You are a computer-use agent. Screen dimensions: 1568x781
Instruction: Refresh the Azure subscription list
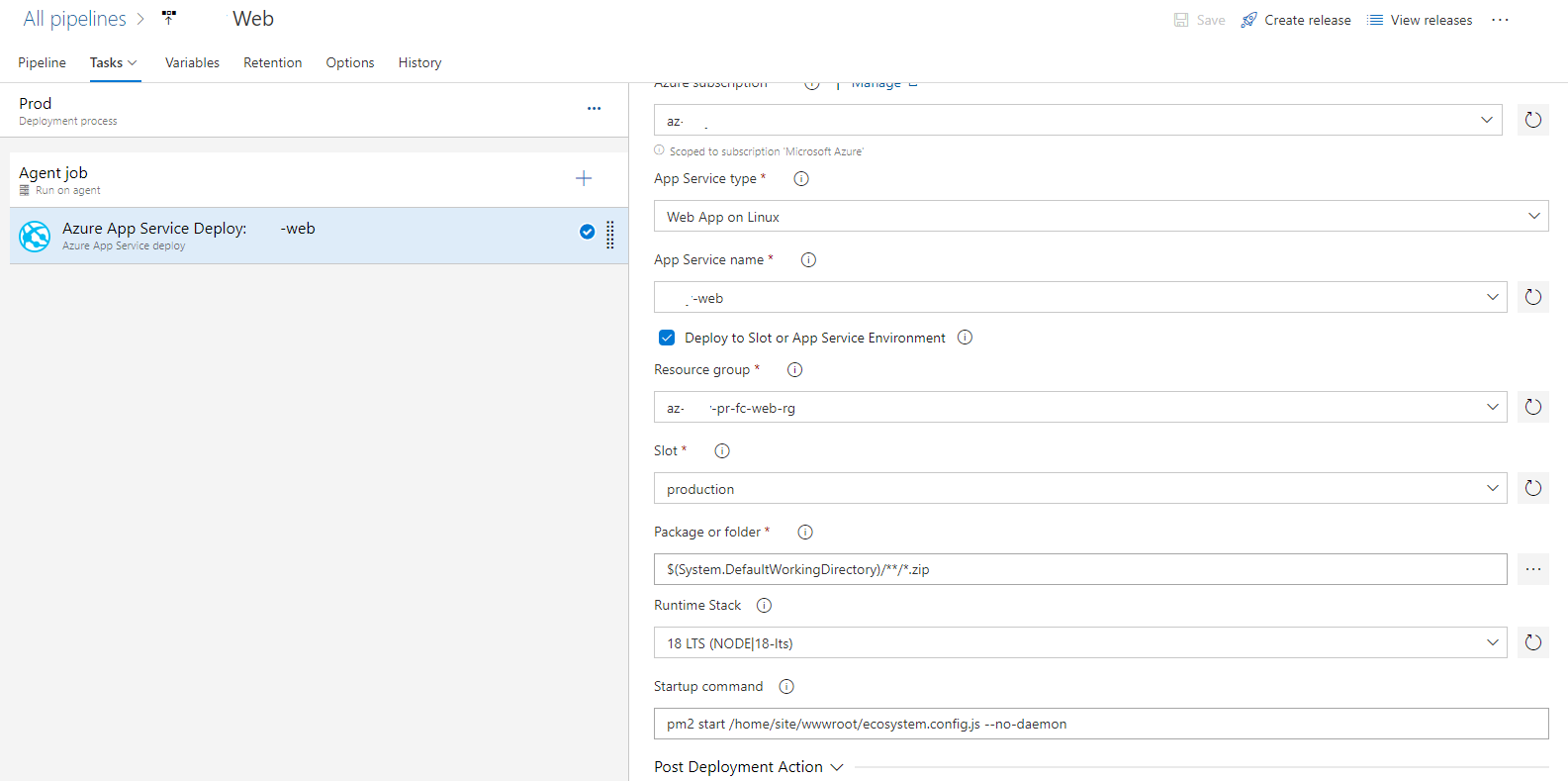pos(1533,120)
